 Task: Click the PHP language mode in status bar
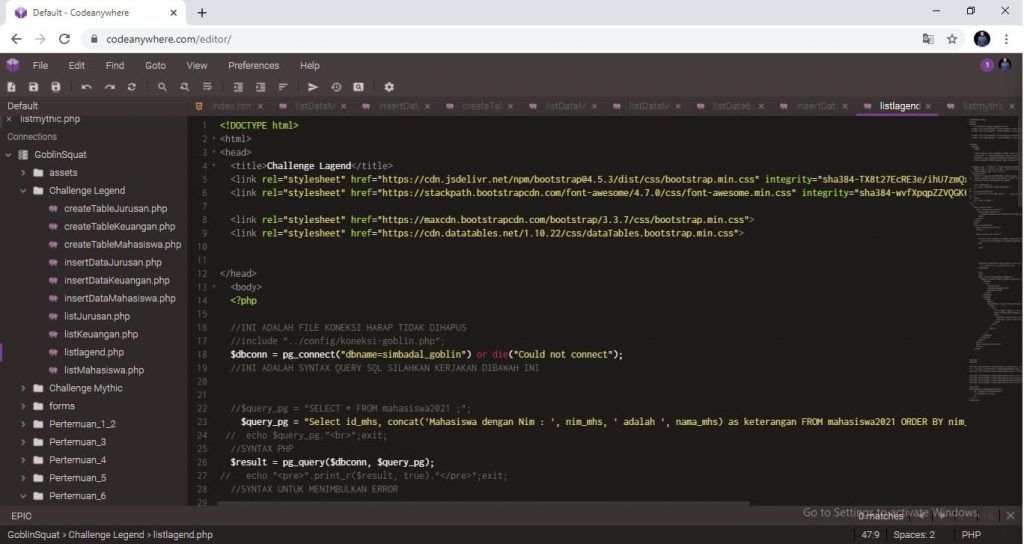970,535
